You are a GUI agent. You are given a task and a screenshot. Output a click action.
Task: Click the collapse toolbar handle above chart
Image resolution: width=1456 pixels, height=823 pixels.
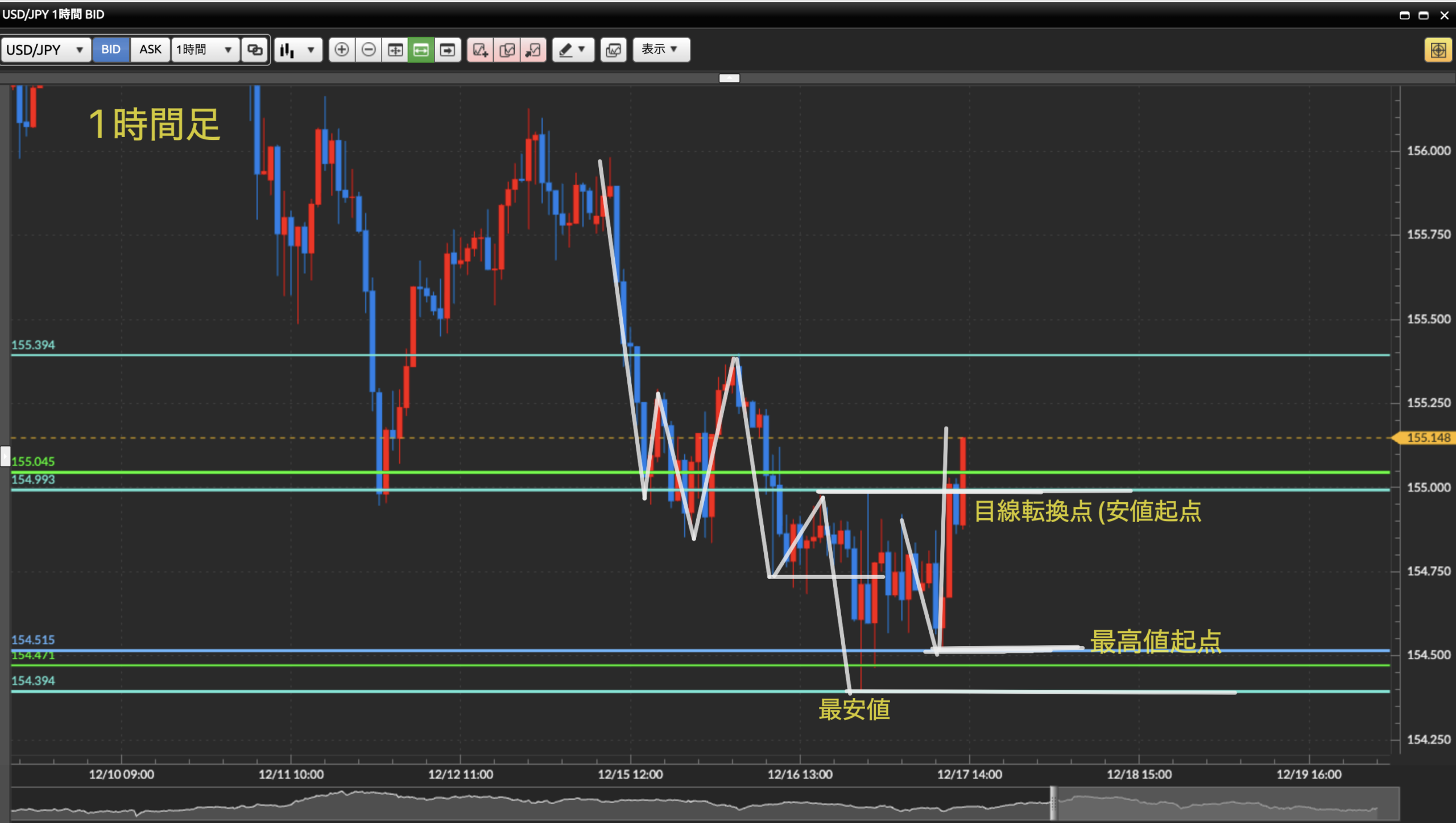coord(729,78)
